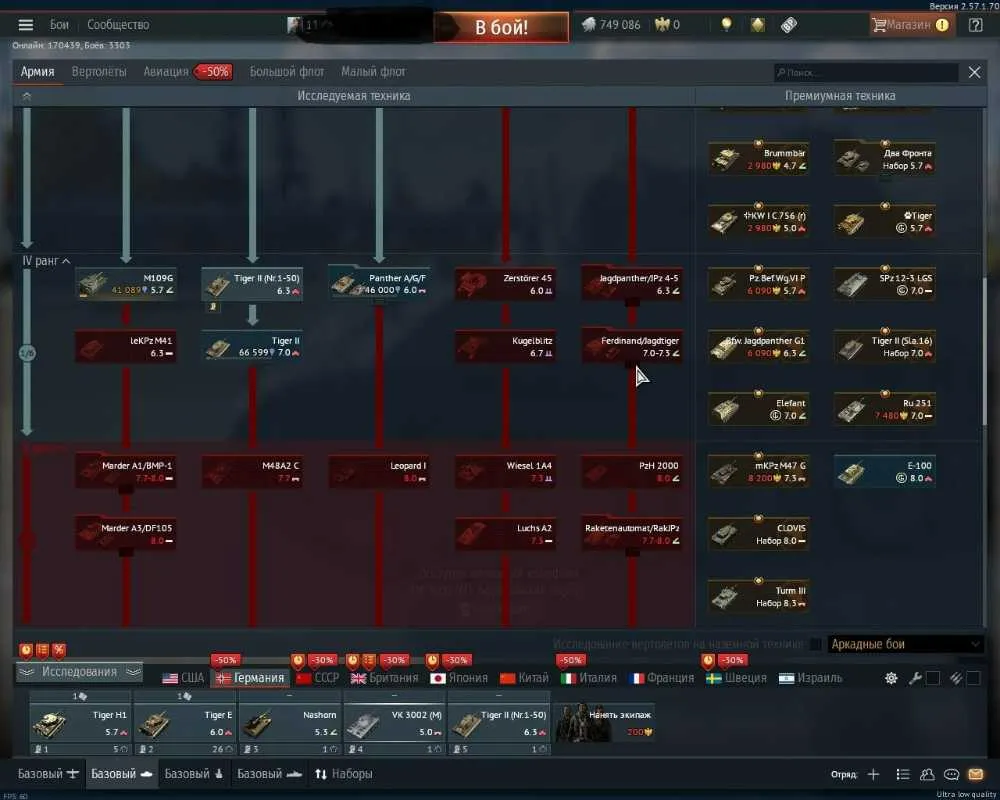This screenshot has height=800, width=1000.
Task: Click the В бой! button
Action: (501, 27)
